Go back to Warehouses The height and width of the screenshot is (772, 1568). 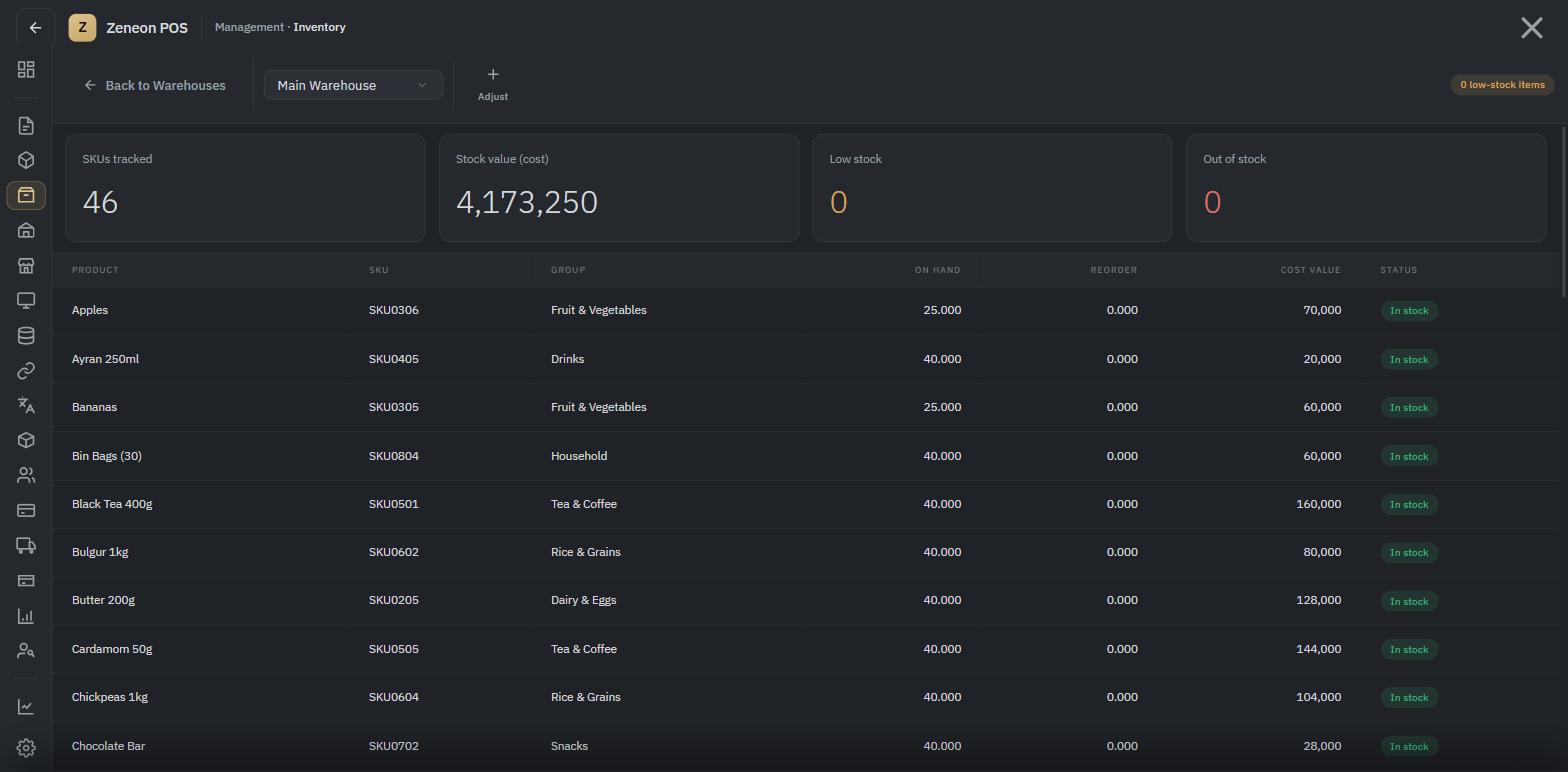tap(155, 85)
